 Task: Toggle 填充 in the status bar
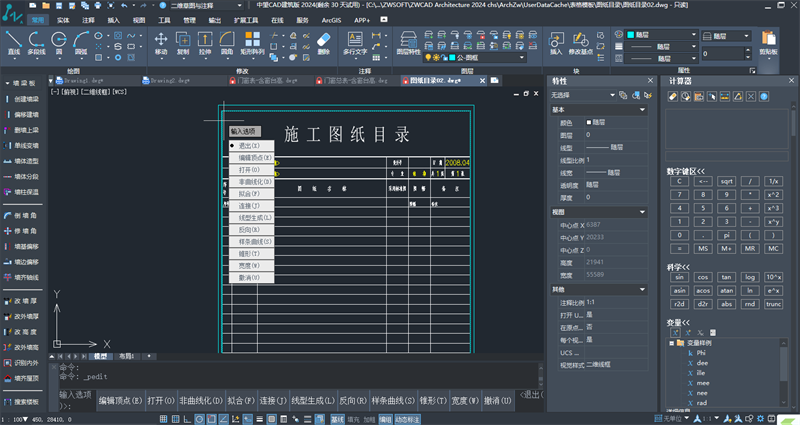(353, 419)
